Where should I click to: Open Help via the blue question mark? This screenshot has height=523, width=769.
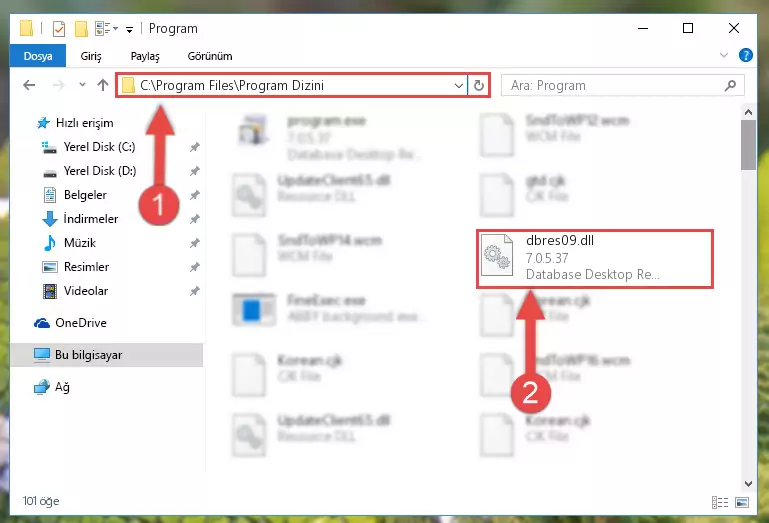pyautogui.click(x=745, y=55)
